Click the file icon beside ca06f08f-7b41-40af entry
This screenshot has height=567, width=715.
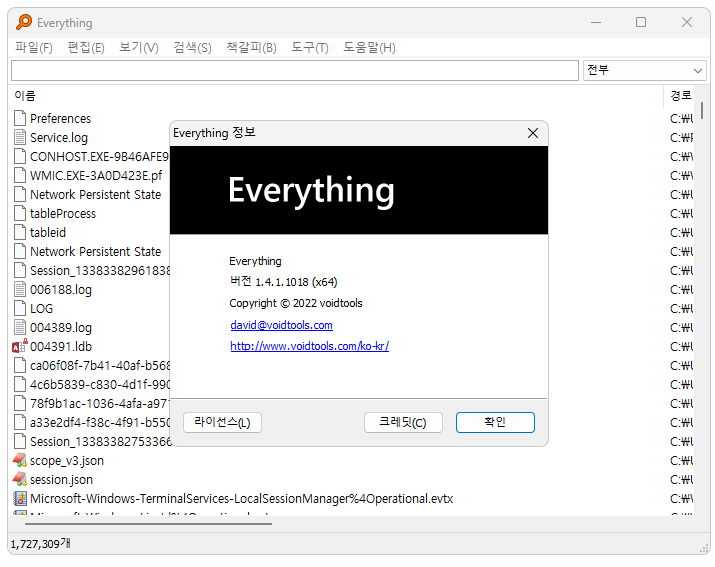click(x=20, y=365)
